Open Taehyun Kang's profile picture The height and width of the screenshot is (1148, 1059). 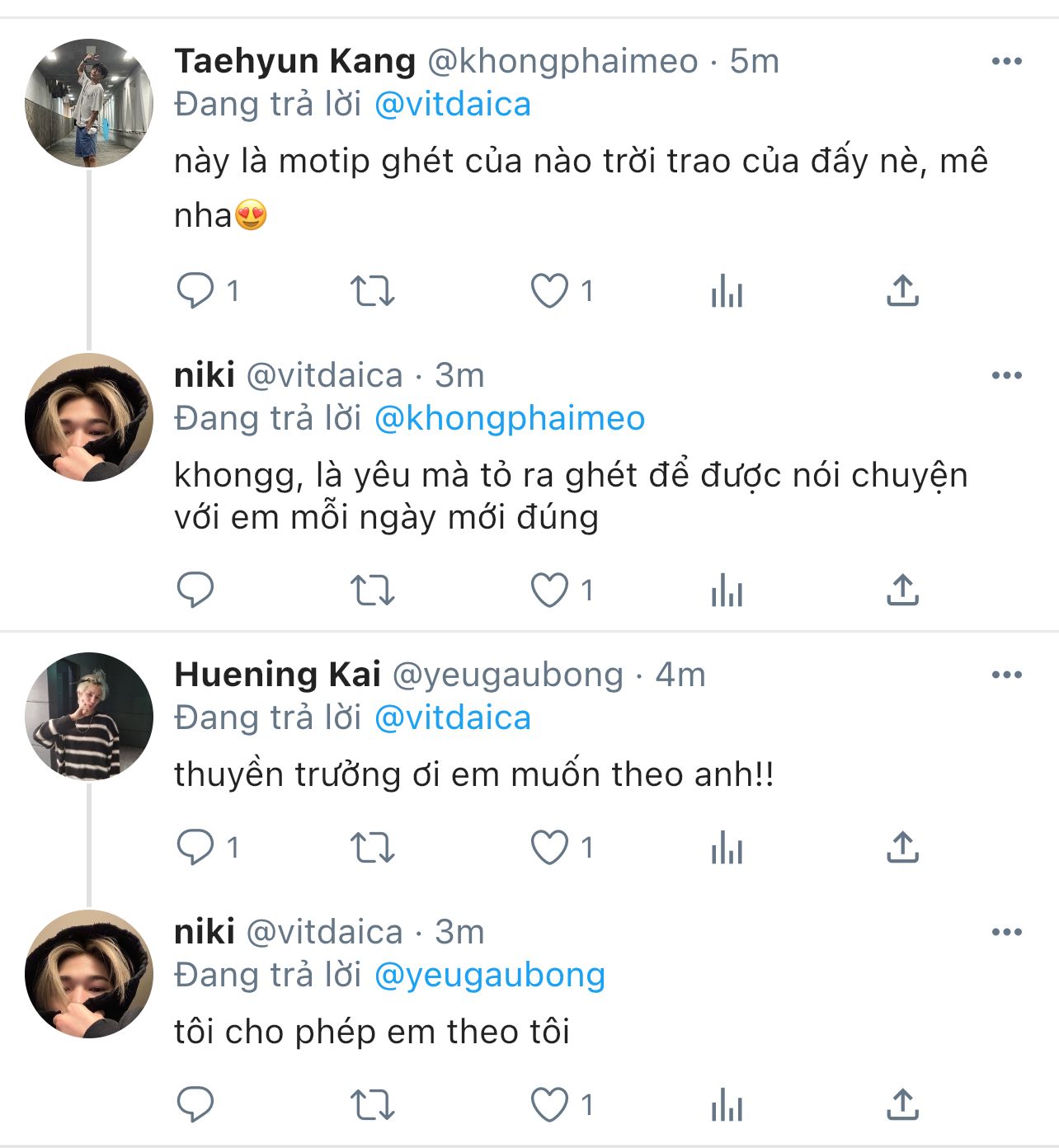point(89,103)
